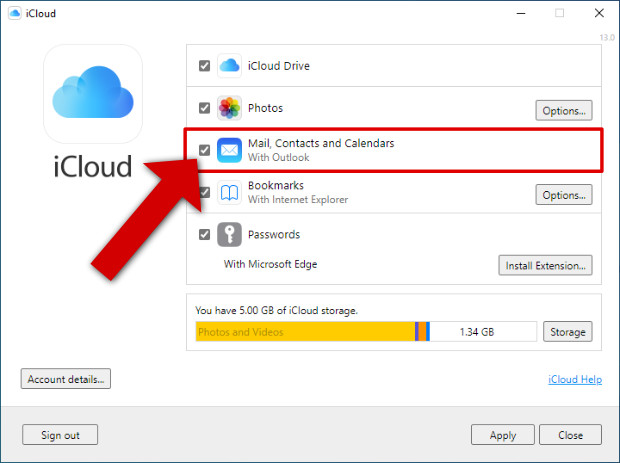Open the Storage management button

click(x=567, y=332)
